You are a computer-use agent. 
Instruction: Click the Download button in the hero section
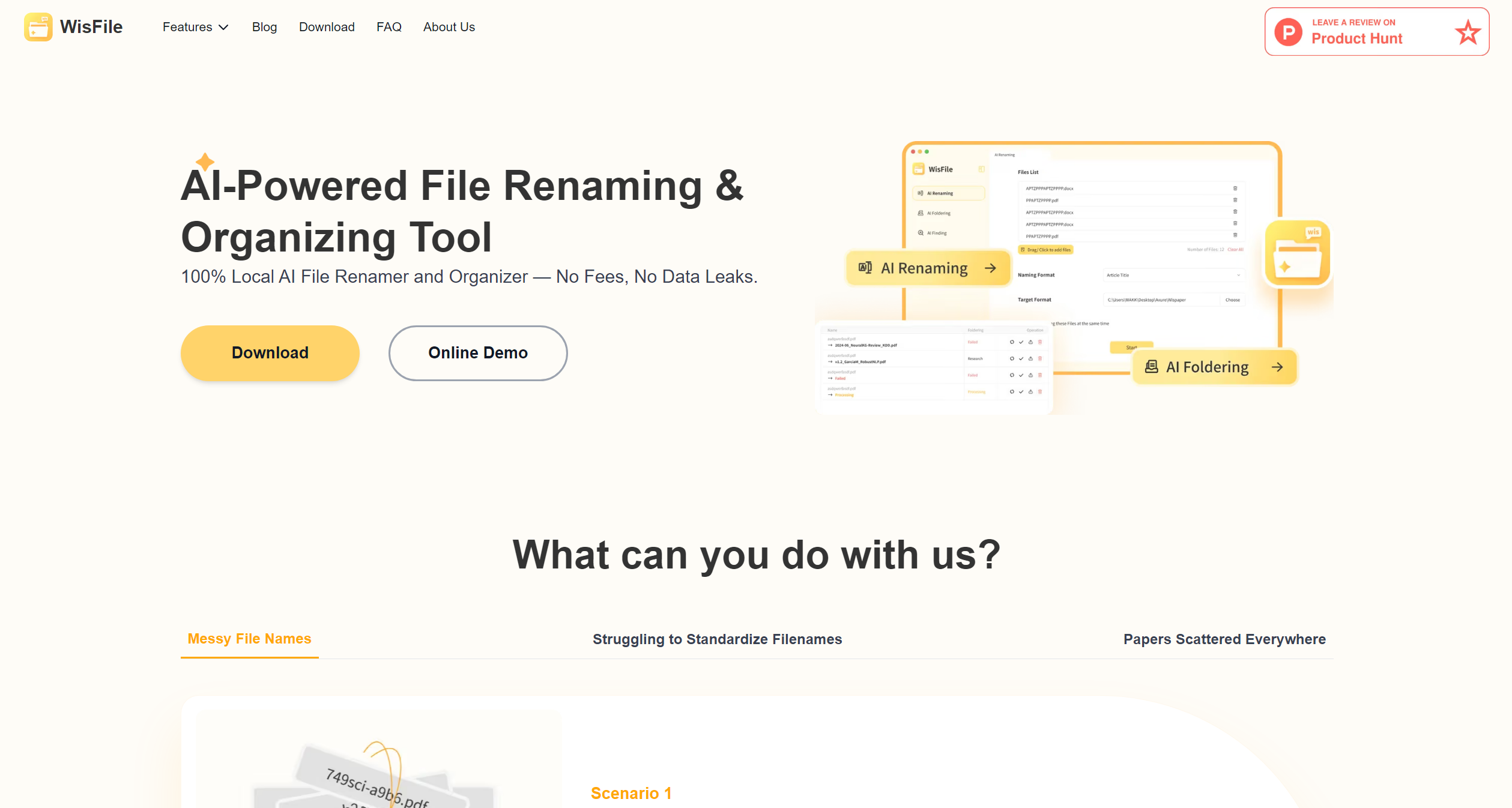click(x=270, y=353)
